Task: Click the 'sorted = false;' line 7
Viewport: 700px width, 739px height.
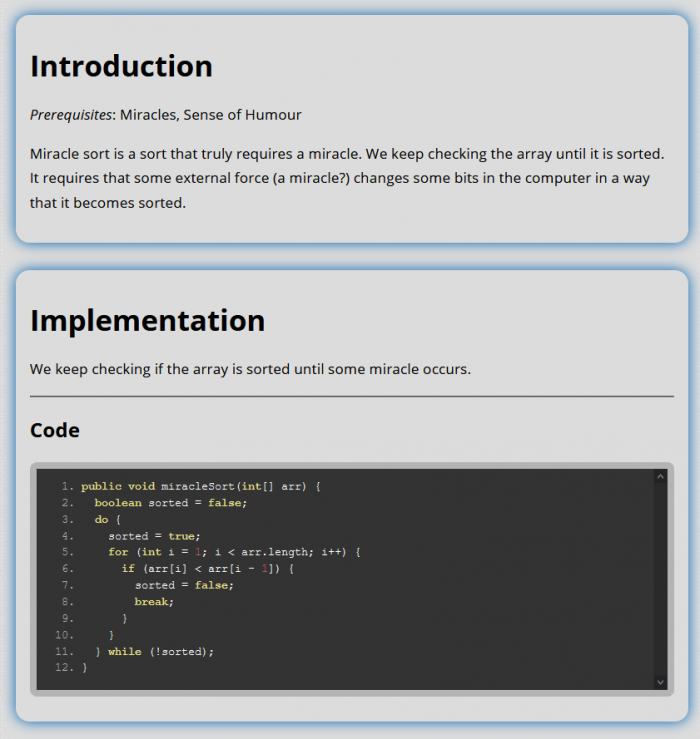Action: click(x=184, y=585)
